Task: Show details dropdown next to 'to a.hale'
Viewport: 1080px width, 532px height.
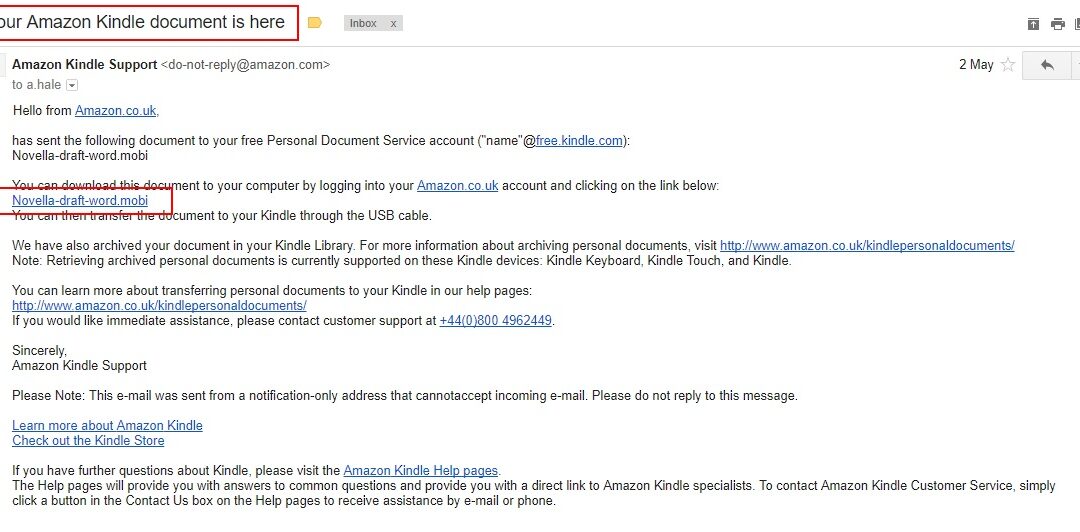Action: 72,85
